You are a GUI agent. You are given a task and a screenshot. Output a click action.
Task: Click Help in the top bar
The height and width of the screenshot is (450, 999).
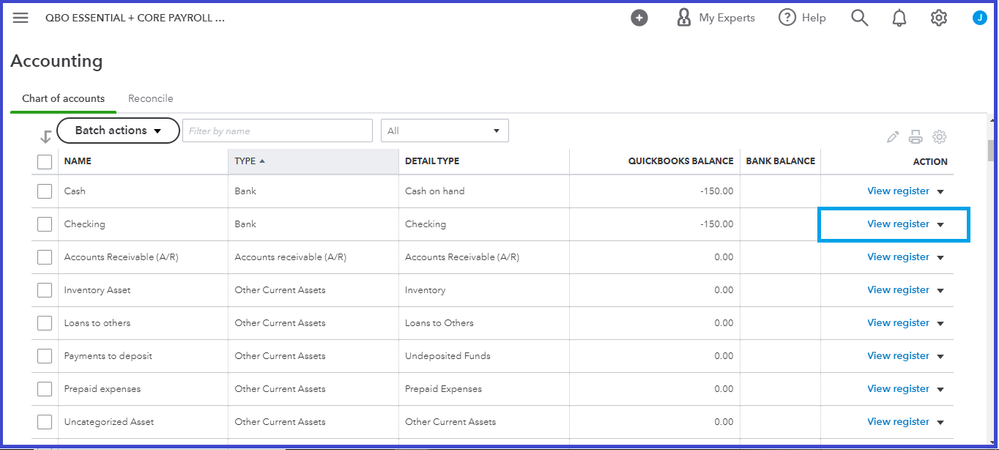pos(802,18)
